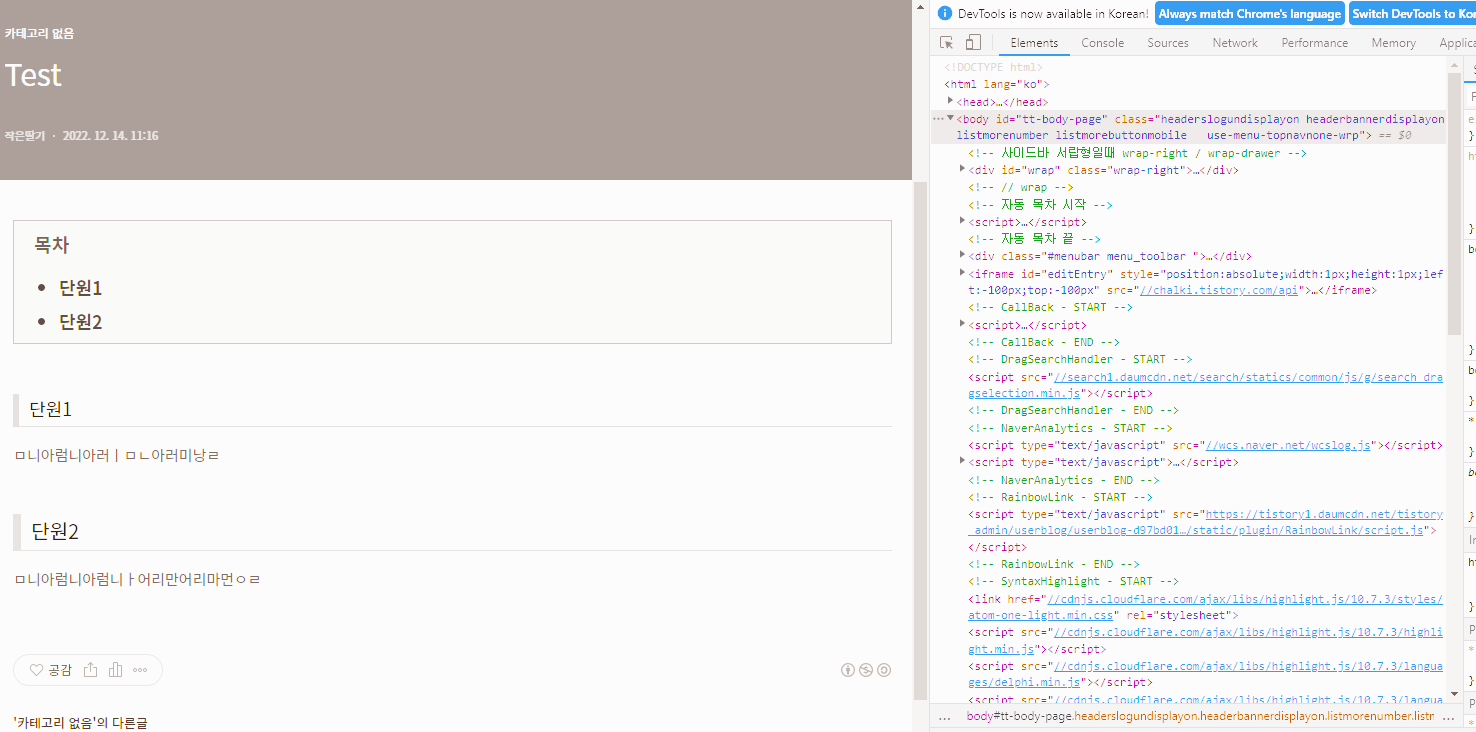The height and width of the screenshot is (732, 1476).
Task: Click the post date 2022. 12. 14. 11:16
Action: (x=110, y=136)
